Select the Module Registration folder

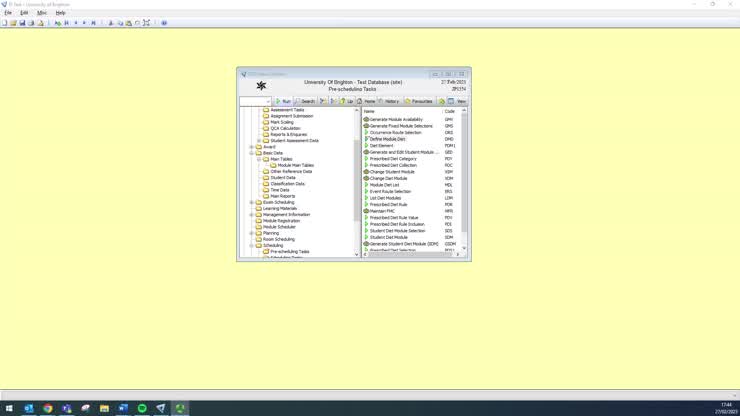coord(281,221)
